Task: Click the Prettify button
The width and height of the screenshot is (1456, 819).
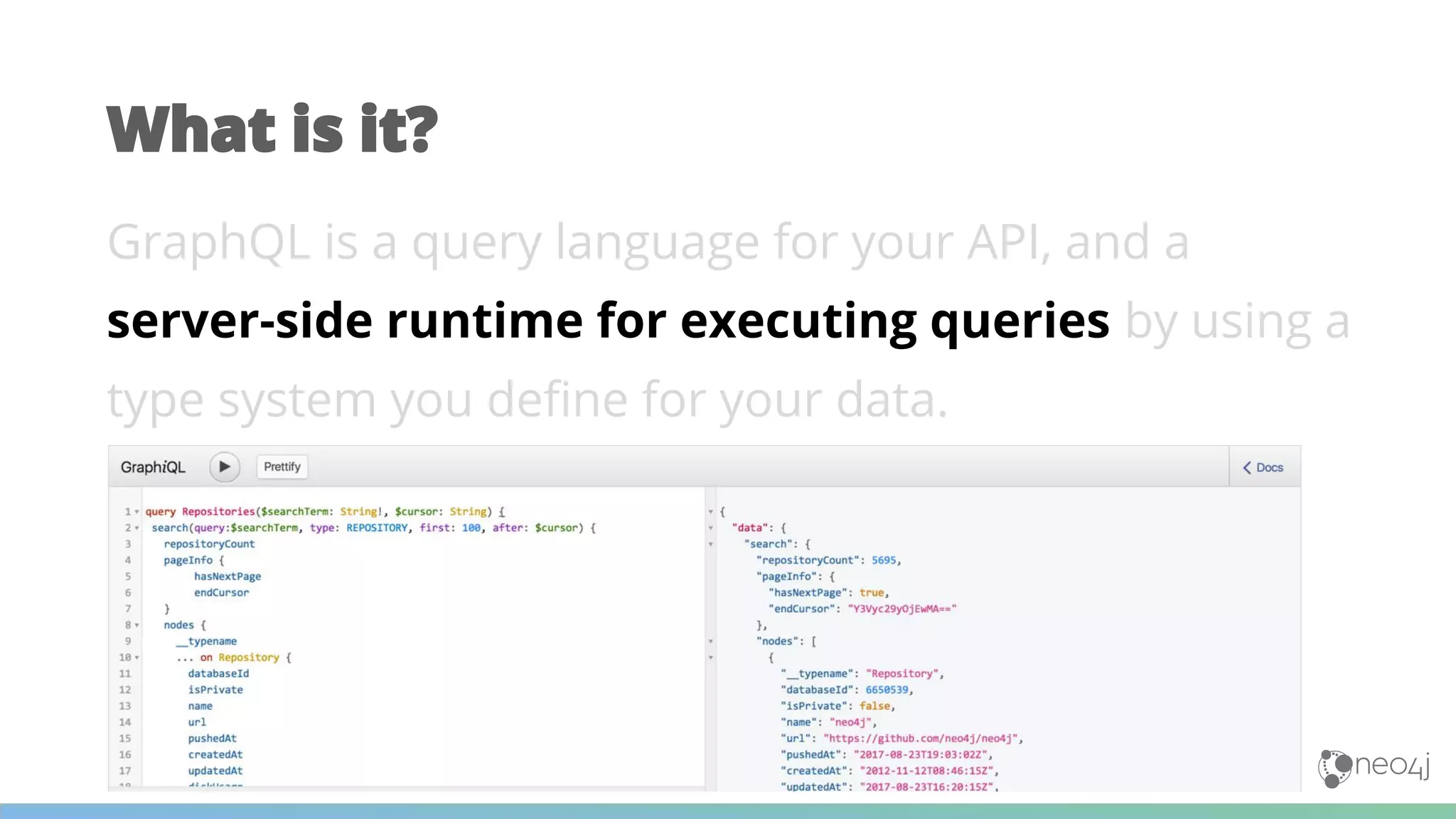Action: click(x=282, y=467)
